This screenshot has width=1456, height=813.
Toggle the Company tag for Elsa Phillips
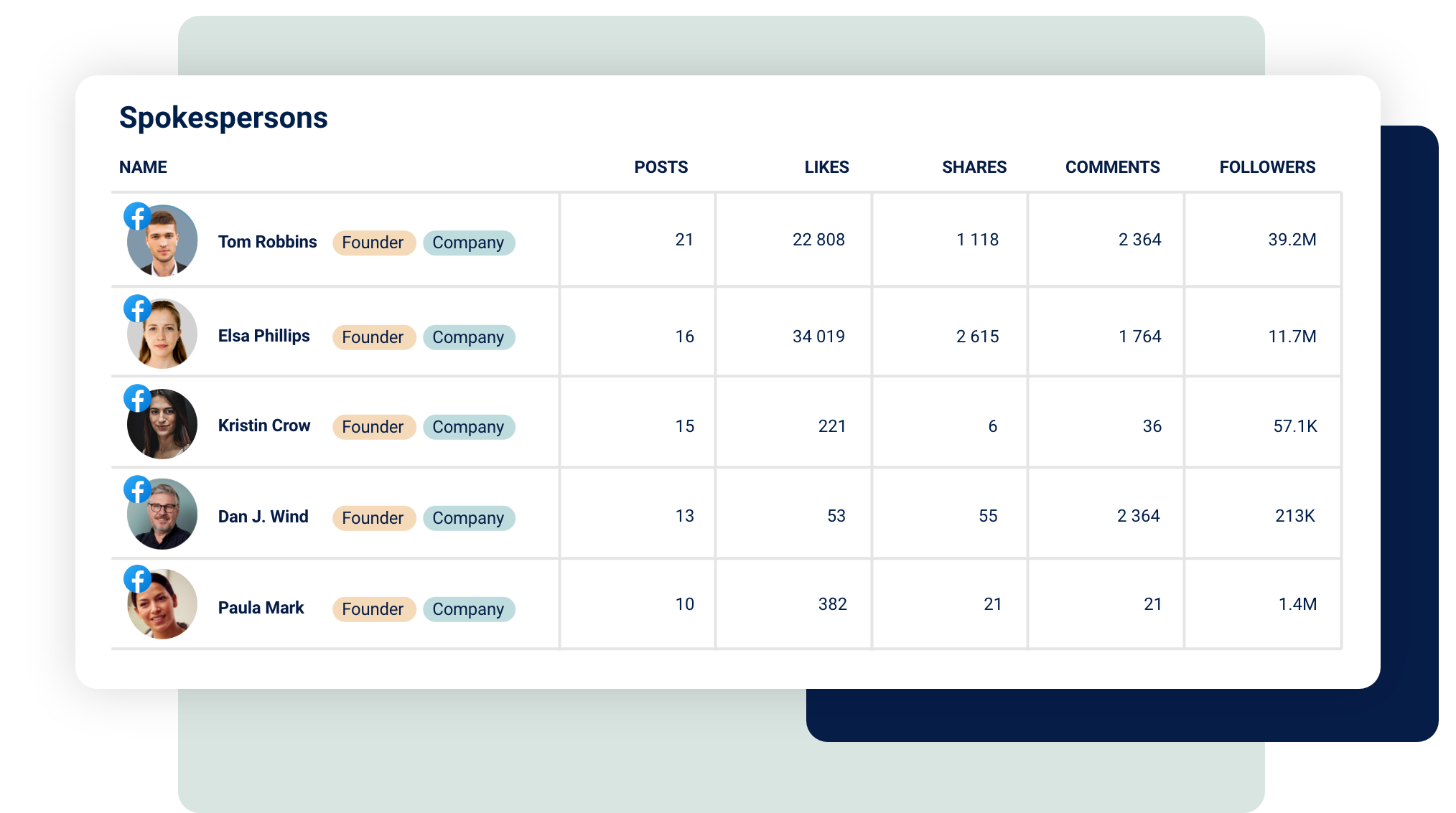tap(469, 337)
